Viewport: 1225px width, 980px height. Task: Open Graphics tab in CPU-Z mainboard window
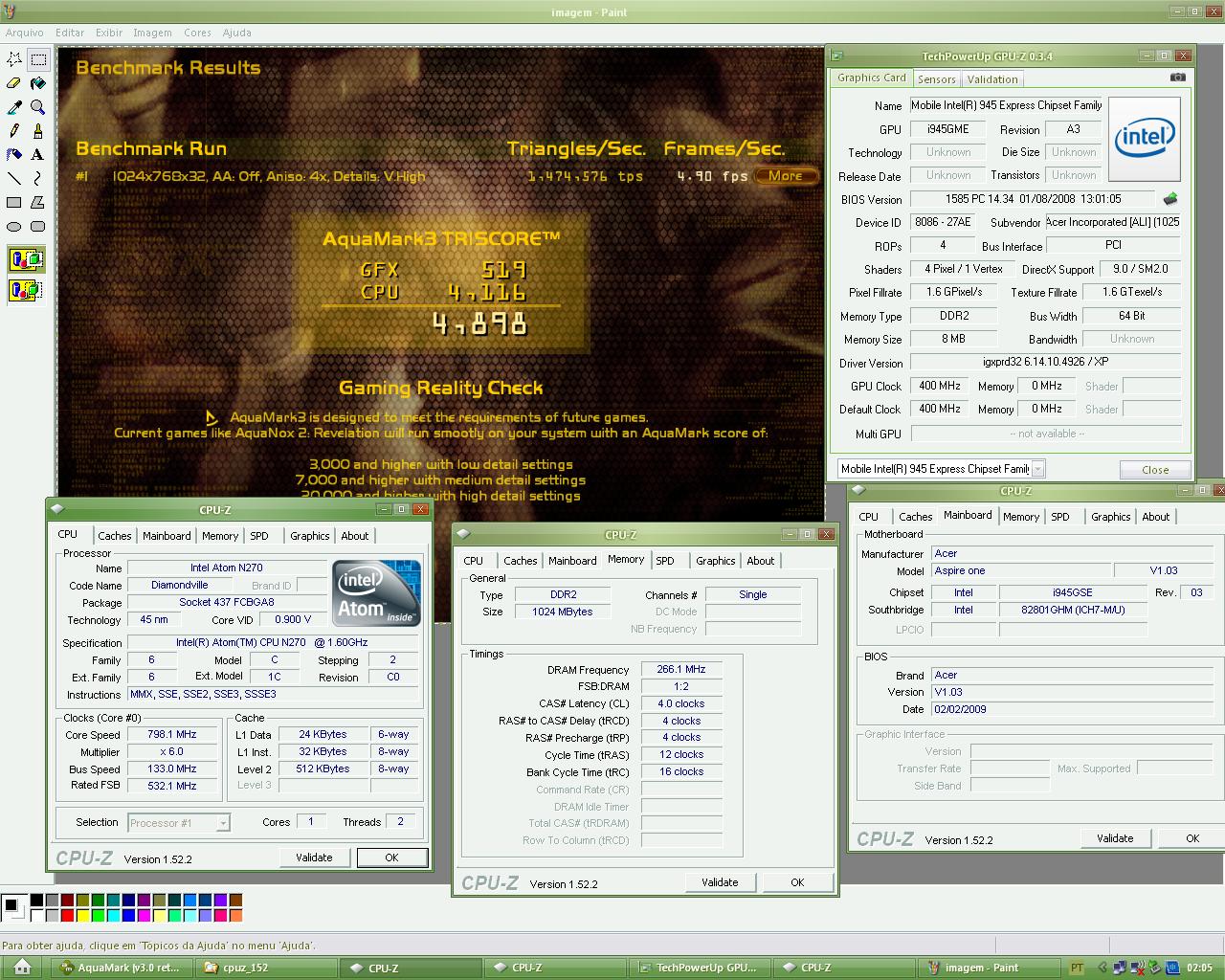(x=1110, y=517)
